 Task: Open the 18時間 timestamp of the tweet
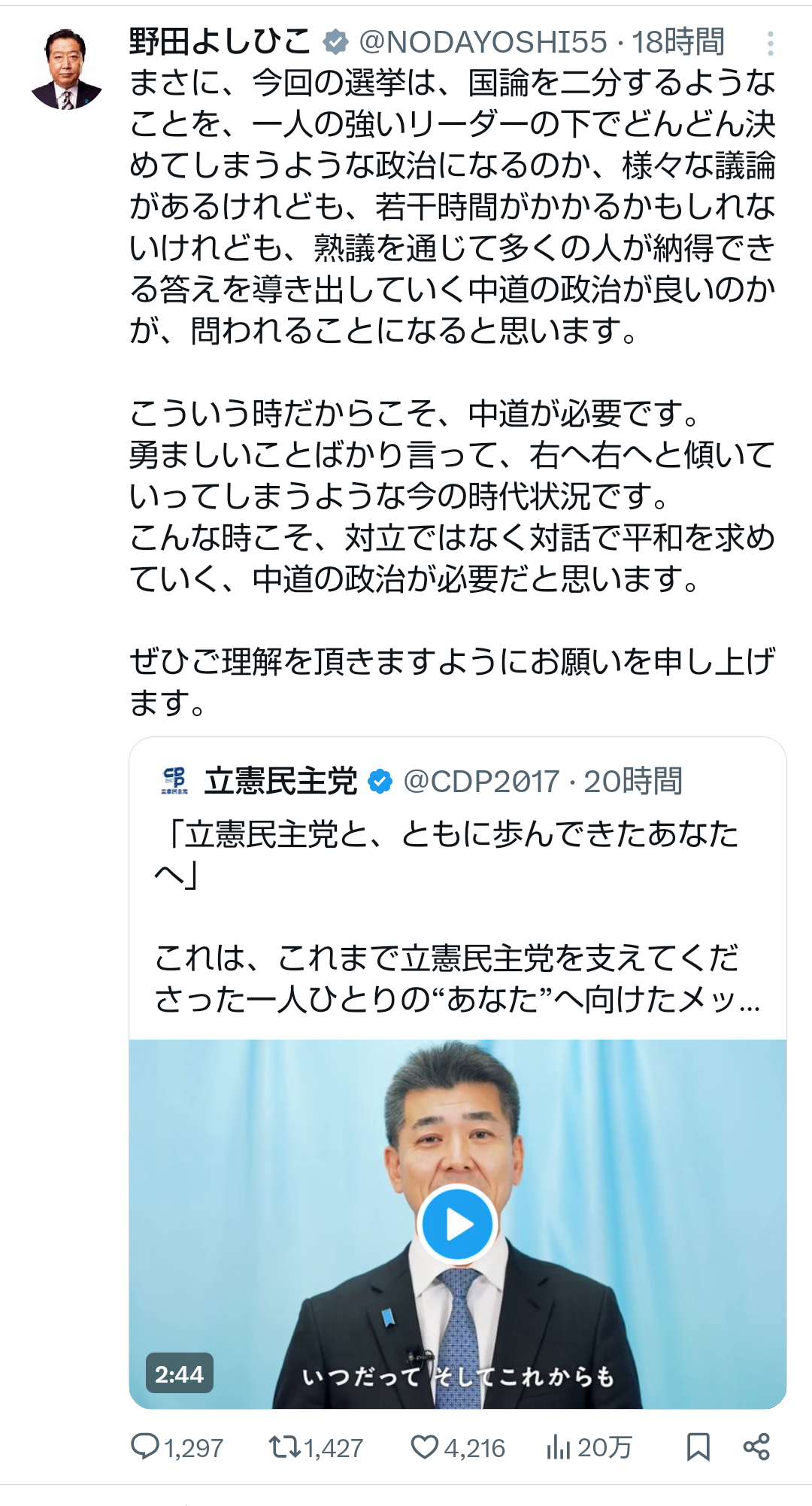coord(677,42)
